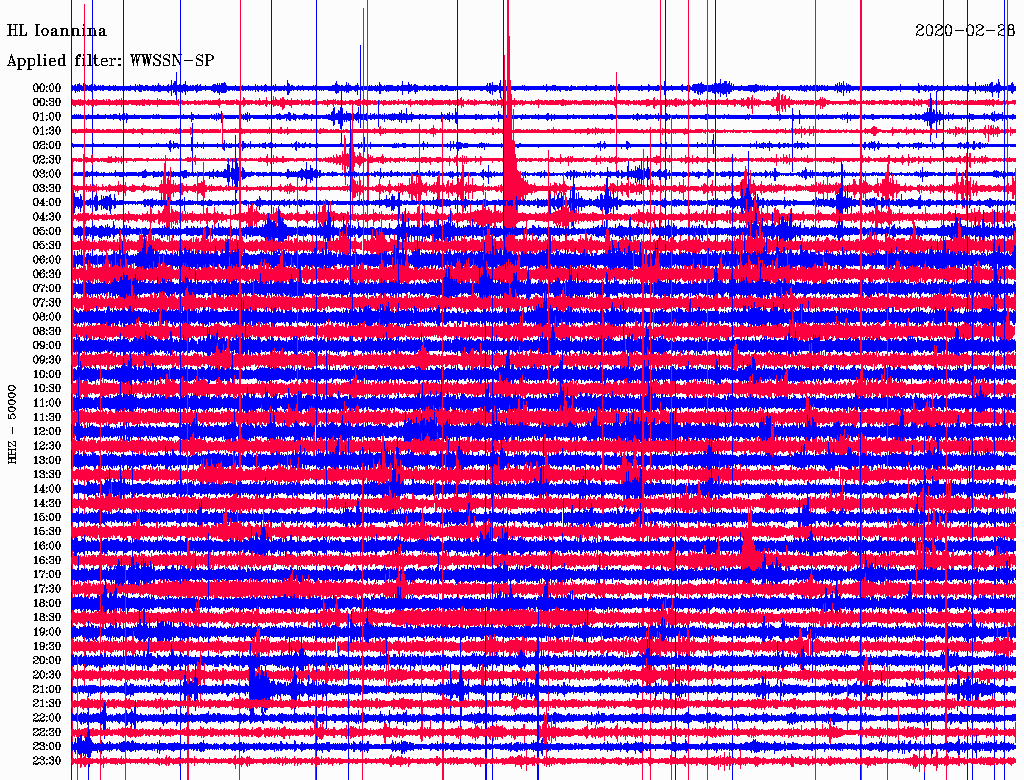
Task: Select the 22:30 time label
Action: (x=47, y=732)
